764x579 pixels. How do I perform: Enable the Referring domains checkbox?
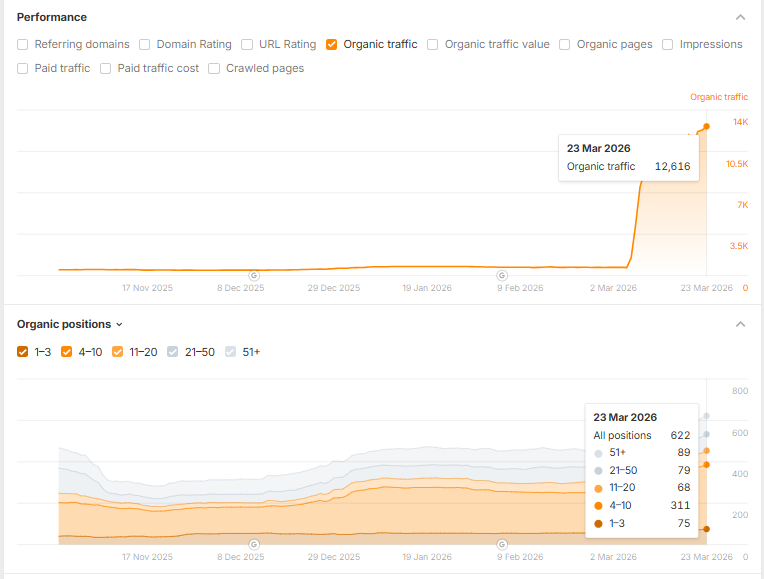tap(22, 44)
